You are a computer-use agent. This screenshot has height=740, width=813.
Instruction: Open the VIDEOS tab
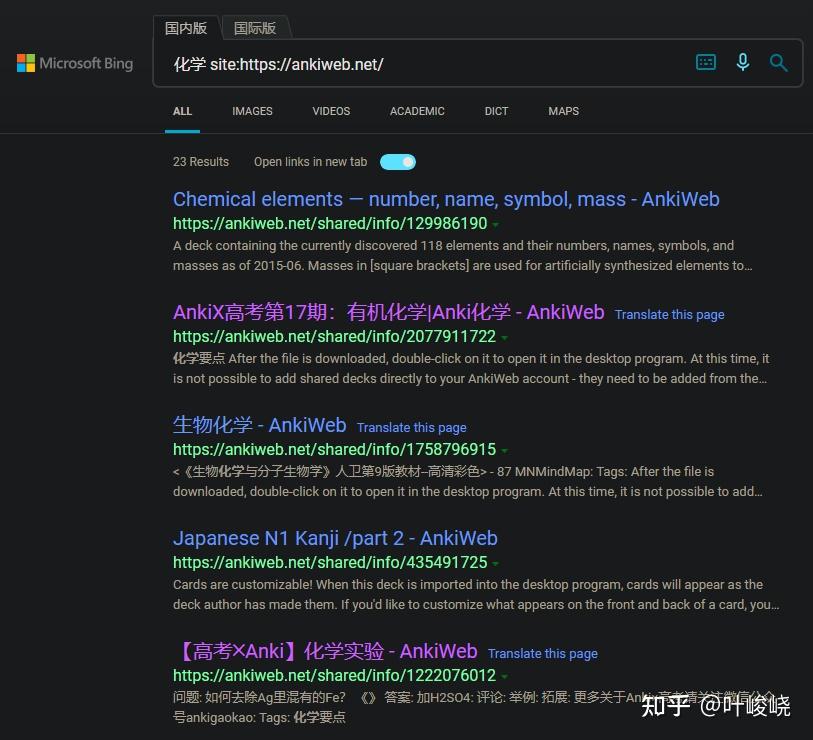pyautogui.click(x=331, y=111)
